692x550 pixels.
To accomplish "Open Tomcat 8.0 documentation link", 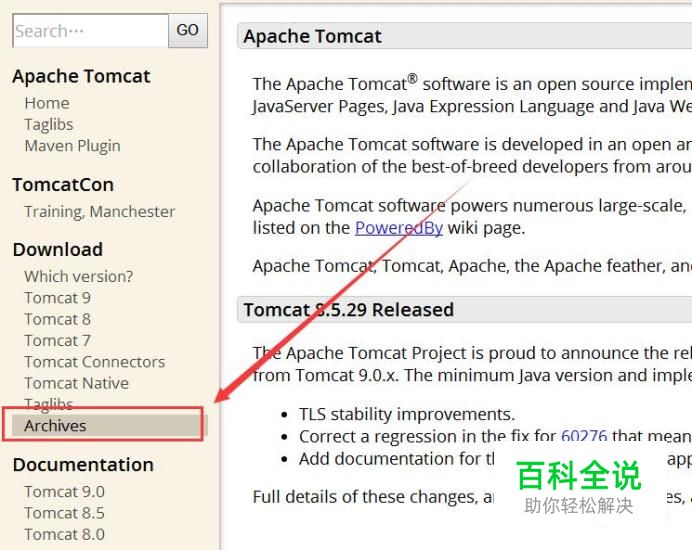I will click(x=64, y=535).
